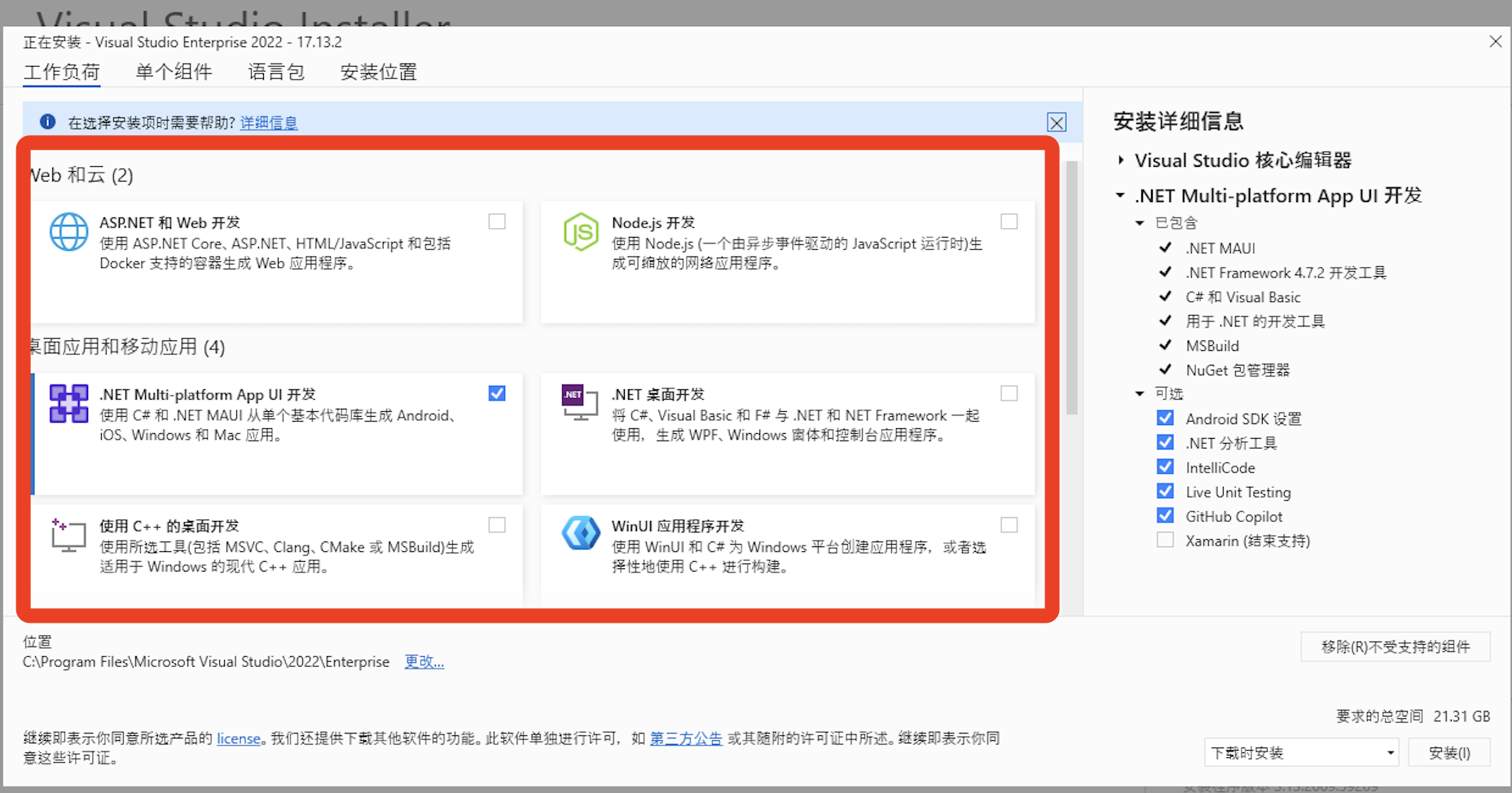Image resolution: width=1512 pixels, height=793 pixels.
Task: Click the Node.js workload icon
Action: pyautogui.click(x=580, y=231)
